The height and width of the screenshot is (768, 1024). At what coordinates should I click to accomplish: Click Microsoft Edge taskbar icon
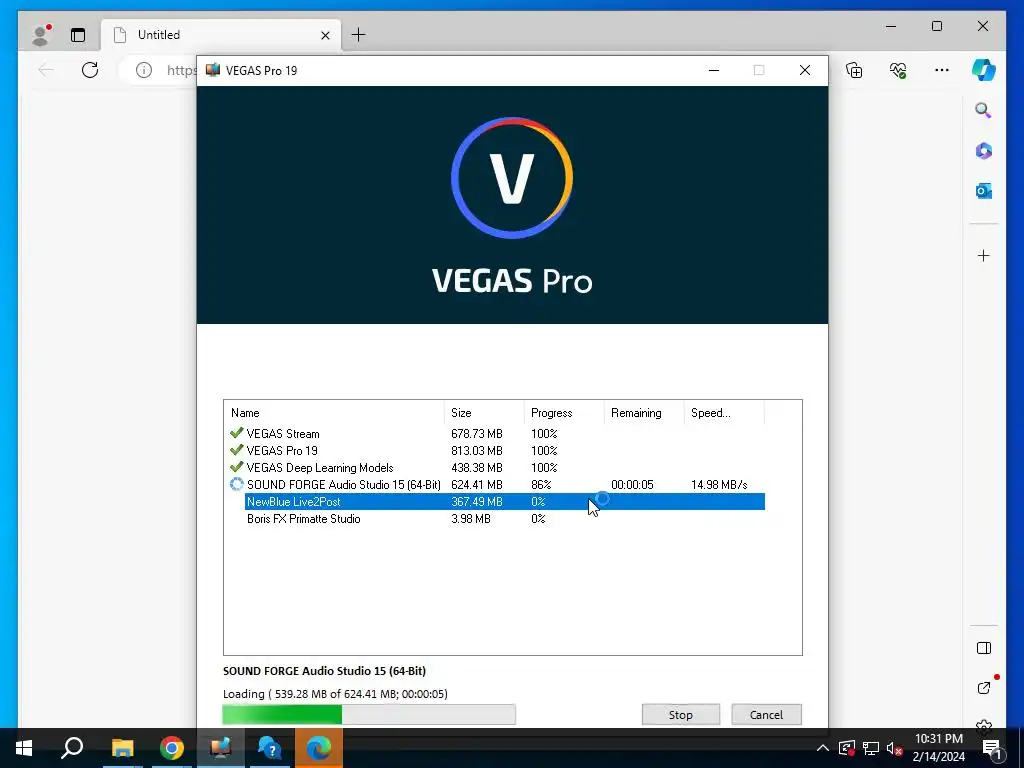pyautogui.click(x=319, y=748)
